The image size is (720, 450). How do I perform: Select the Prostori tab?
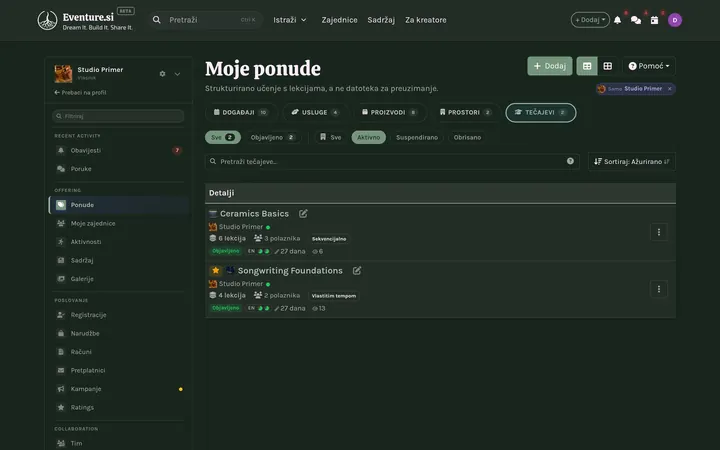(466, 112)
